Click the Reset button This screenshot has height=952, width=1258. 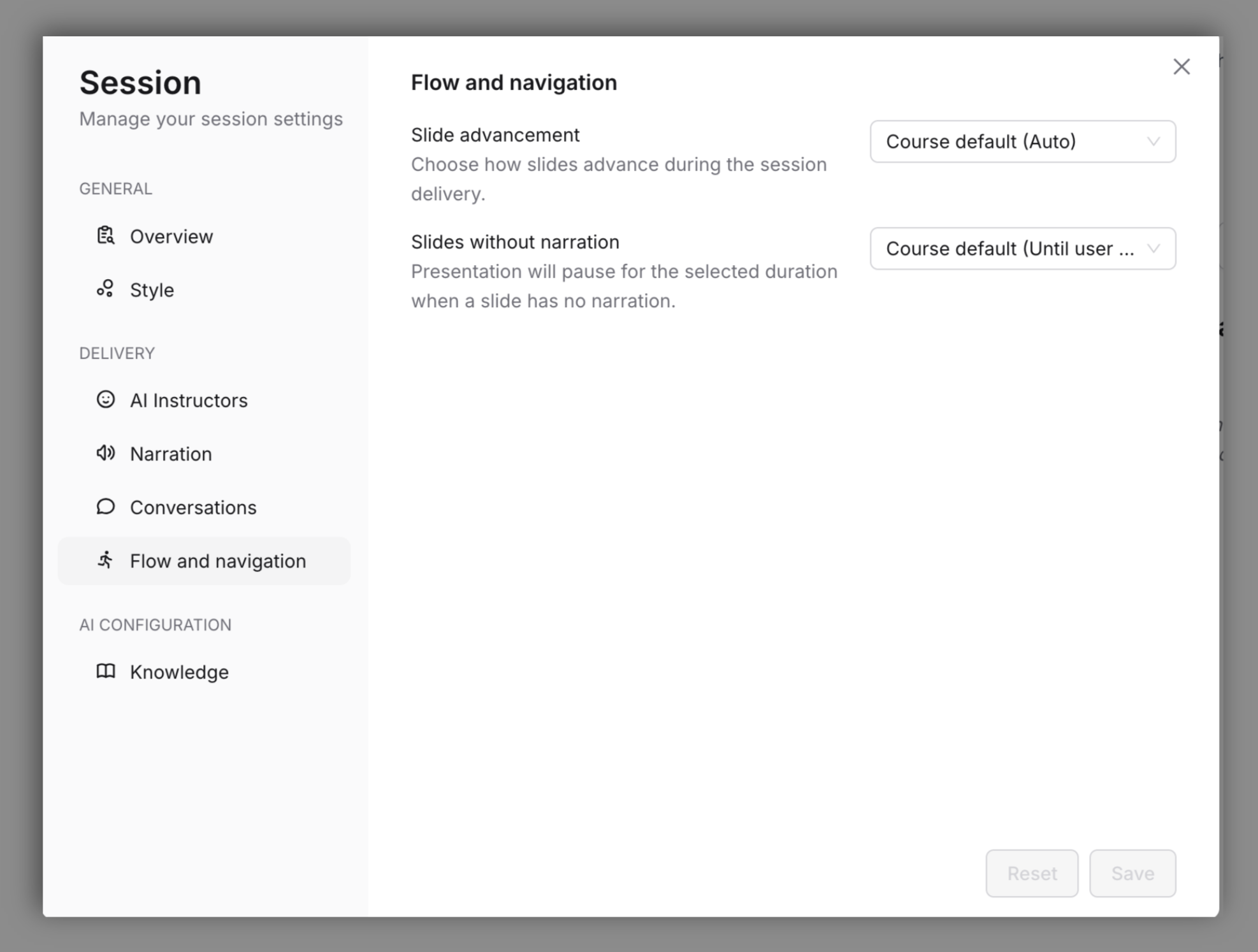coord(1031,873)
